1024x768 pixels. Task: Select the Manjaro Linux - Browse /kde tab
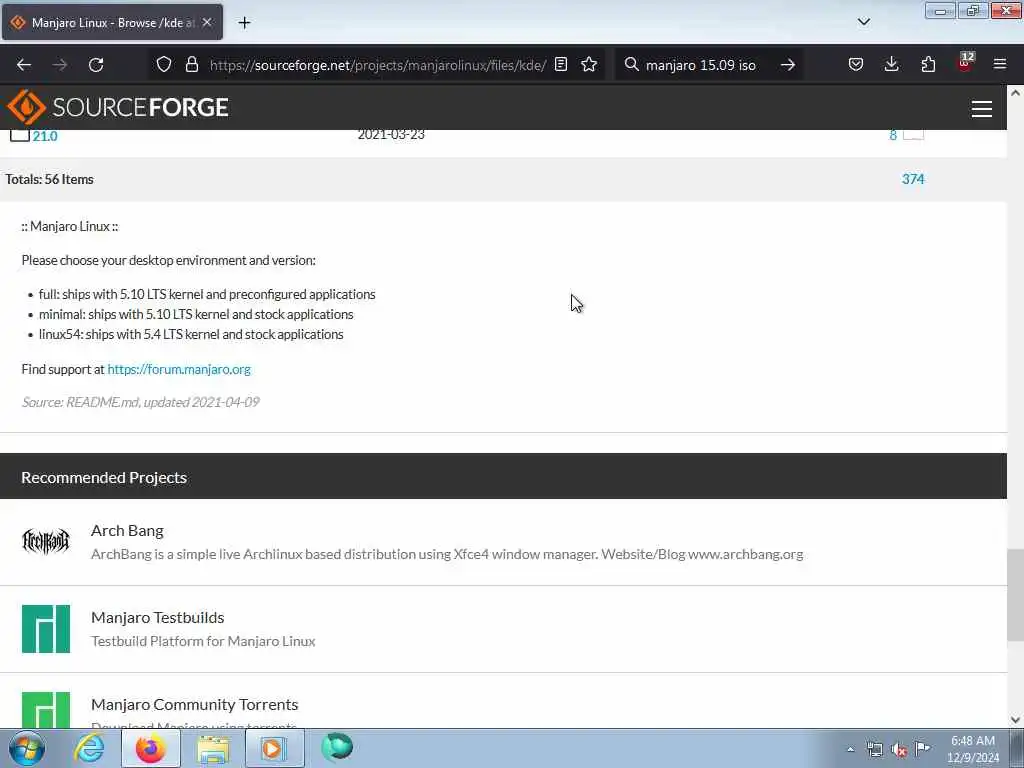pos(112,22)
